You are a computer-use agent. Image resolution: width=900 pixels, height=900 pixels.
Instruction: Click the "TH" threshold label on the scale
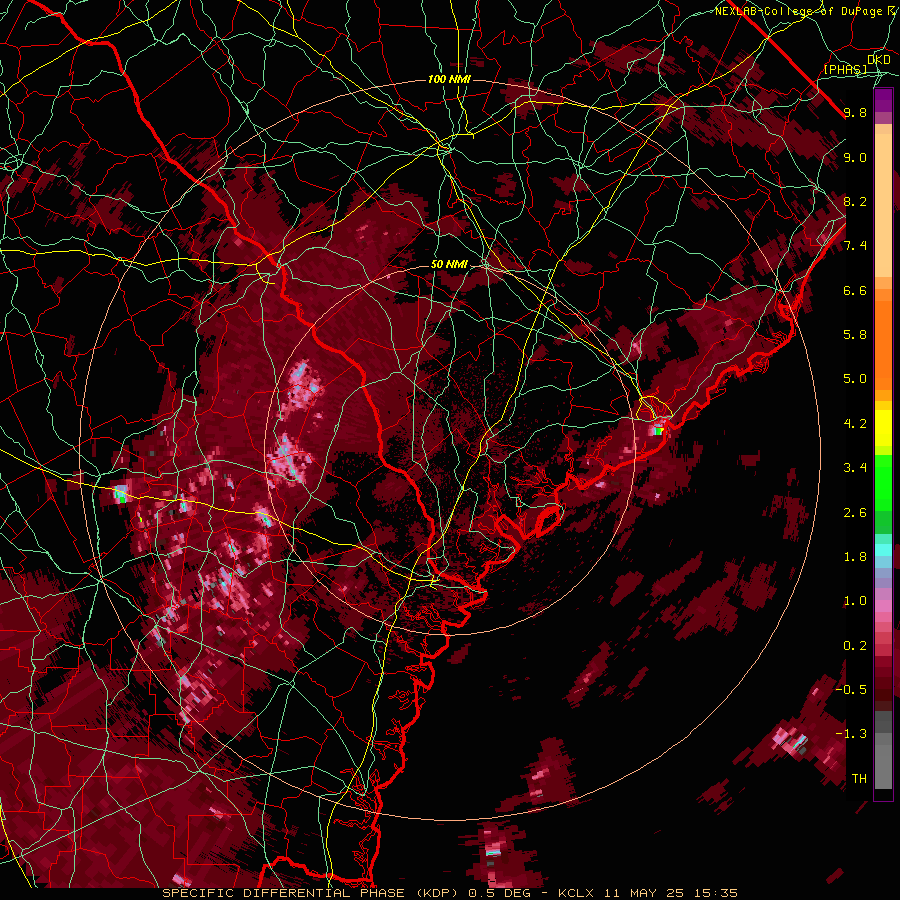coord(859,779)
